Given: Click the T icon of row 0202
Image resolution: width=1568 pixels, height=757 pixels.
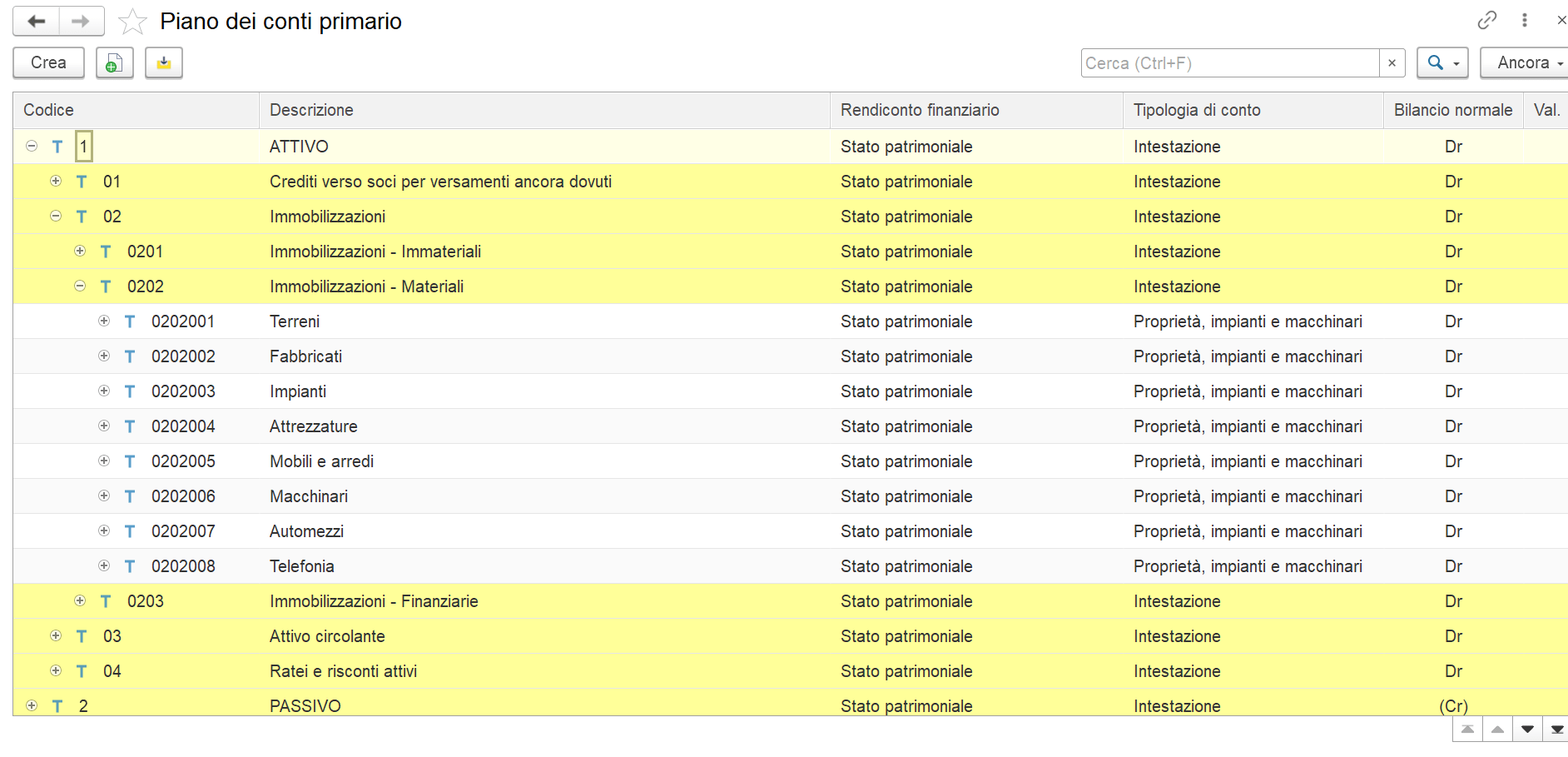Looking at the screenshot, I should tap(106, 286).
